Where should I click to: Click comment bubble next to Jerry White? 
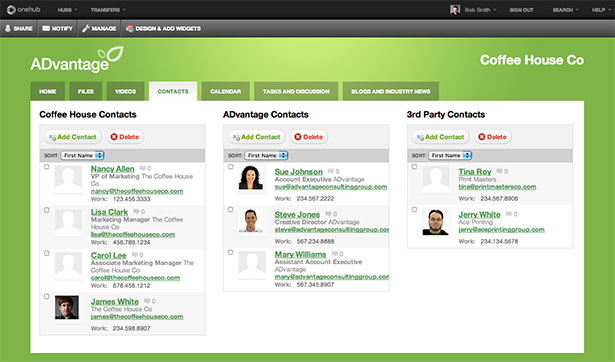(509, 214)
